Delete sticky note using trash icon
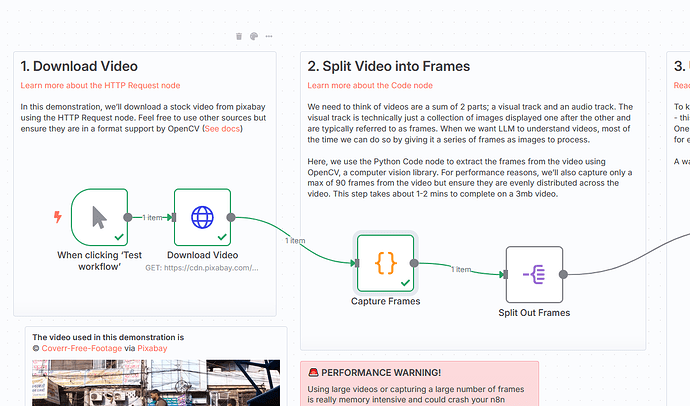The width and height of the screenshot is (690, 406). click(239, 36)
